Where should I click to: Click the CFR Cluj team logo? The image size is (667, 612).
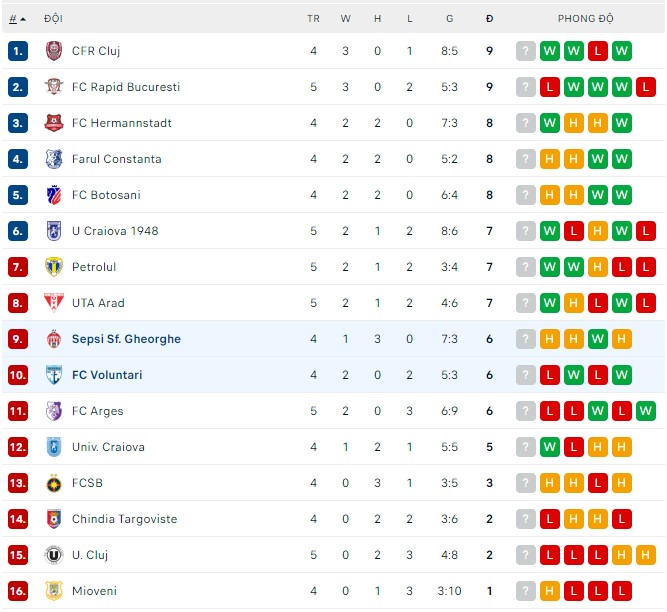(54, 51)
